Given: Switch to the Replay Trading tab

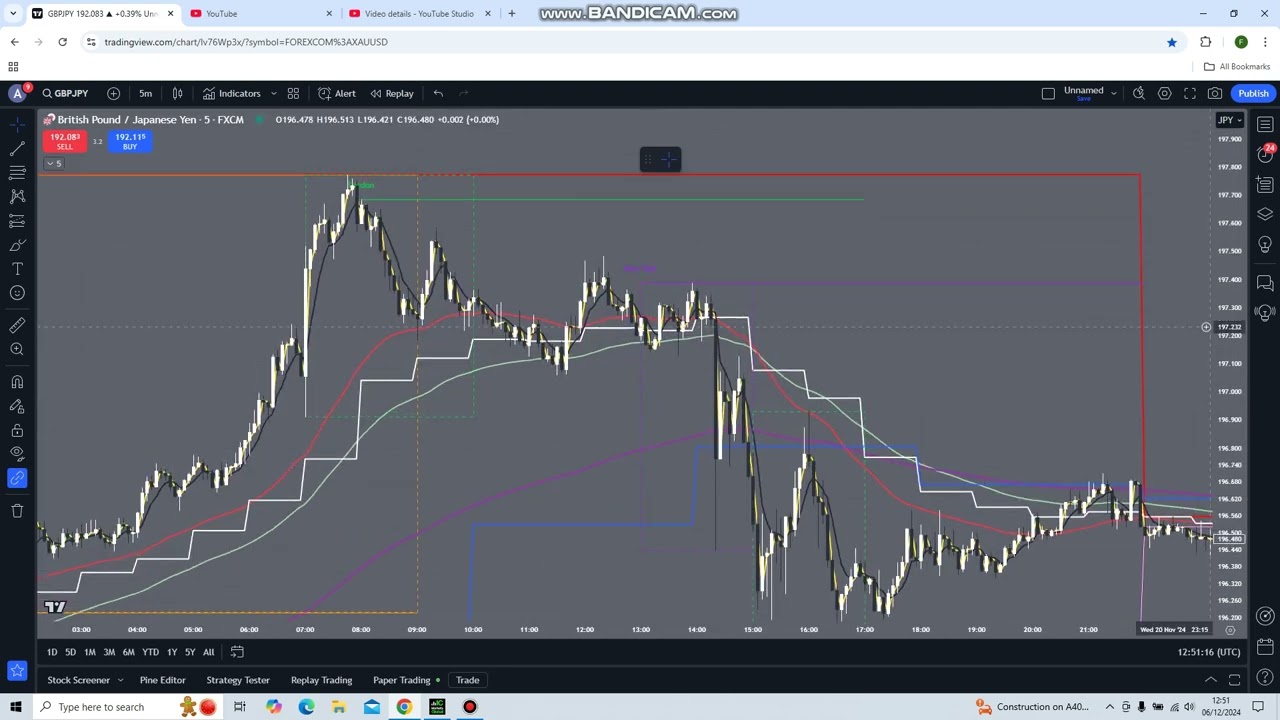Looking at the screenshot, I should click(x=321, y=680).
